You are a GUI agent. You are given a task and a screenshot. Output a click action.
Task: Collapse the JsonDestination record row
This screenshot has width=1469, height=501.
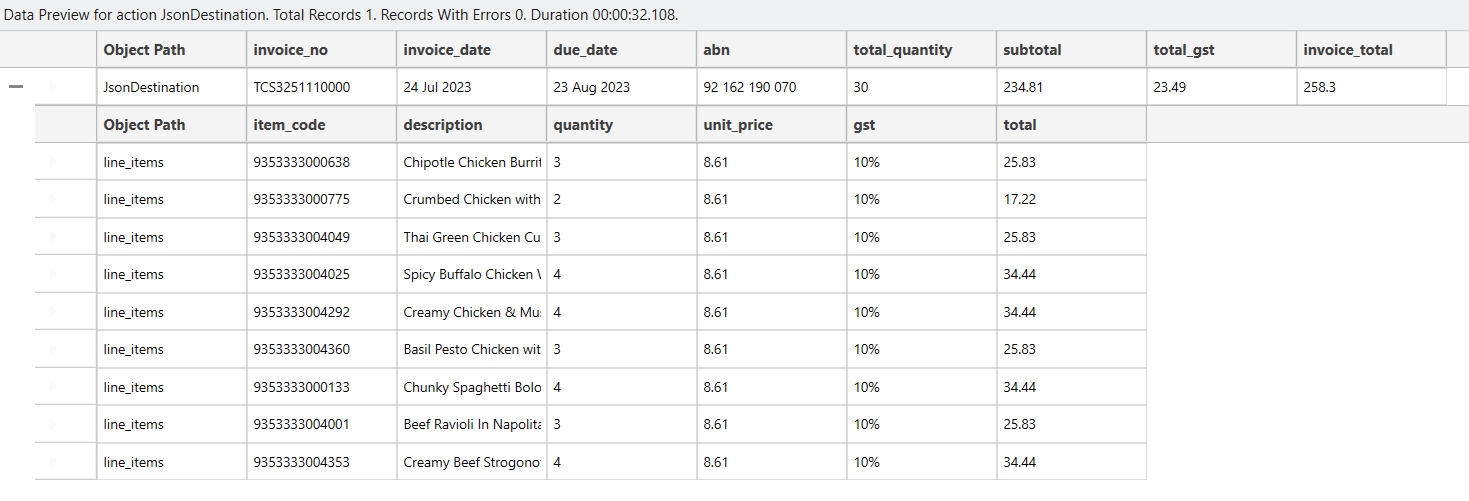click(15, 87)
